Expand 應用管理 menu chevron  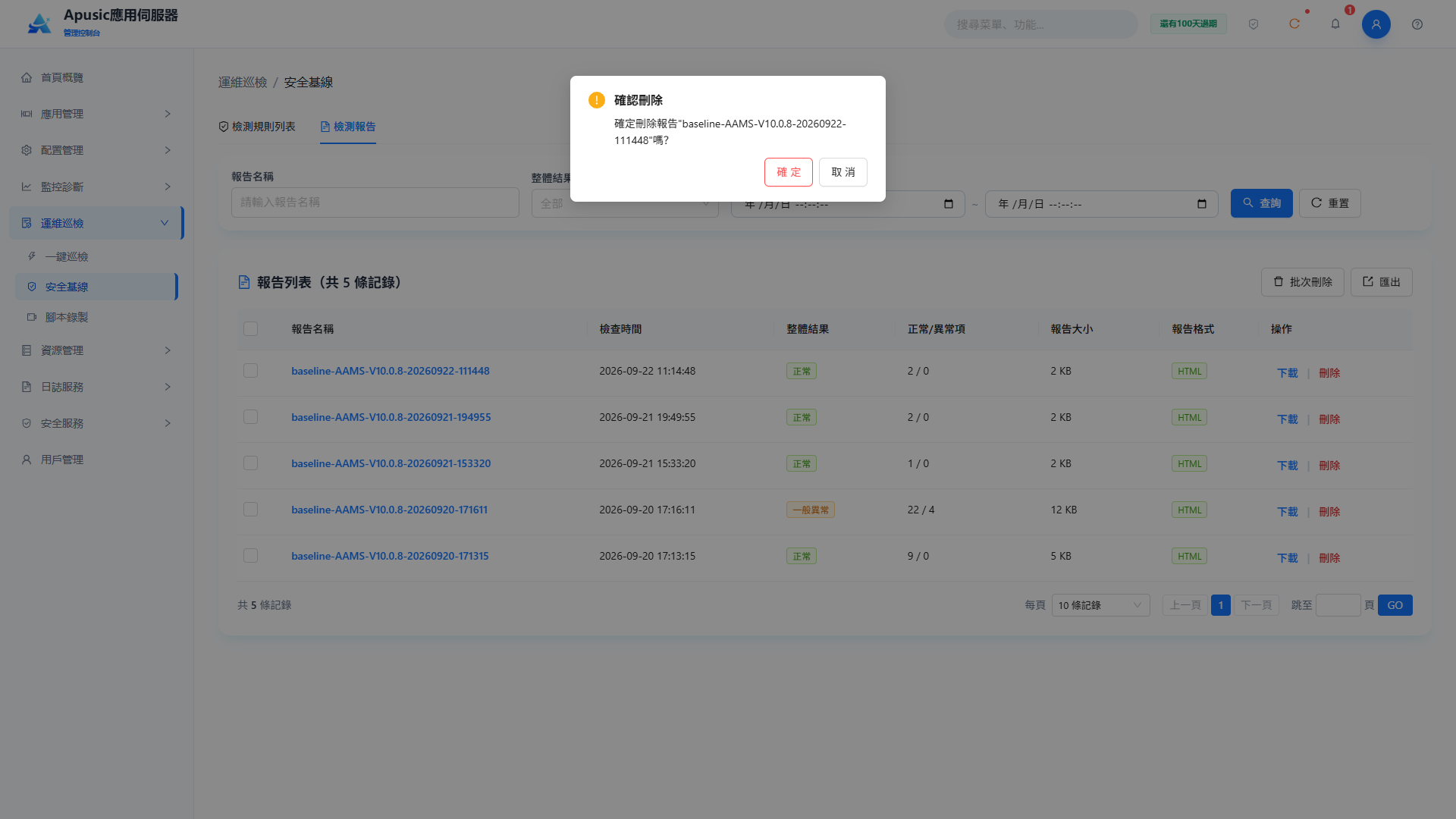[x=168, y=114]
